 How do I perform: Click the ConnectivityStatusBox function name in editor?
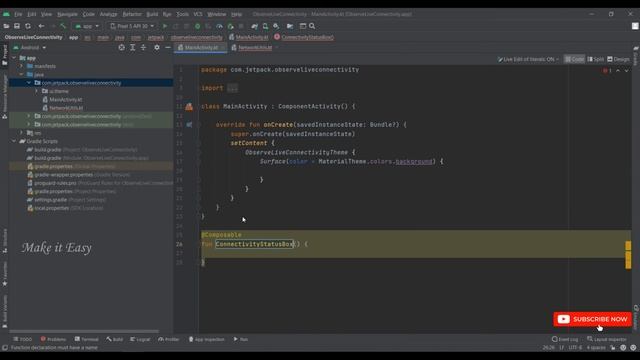pyautogui.click(x=254, y=244)
